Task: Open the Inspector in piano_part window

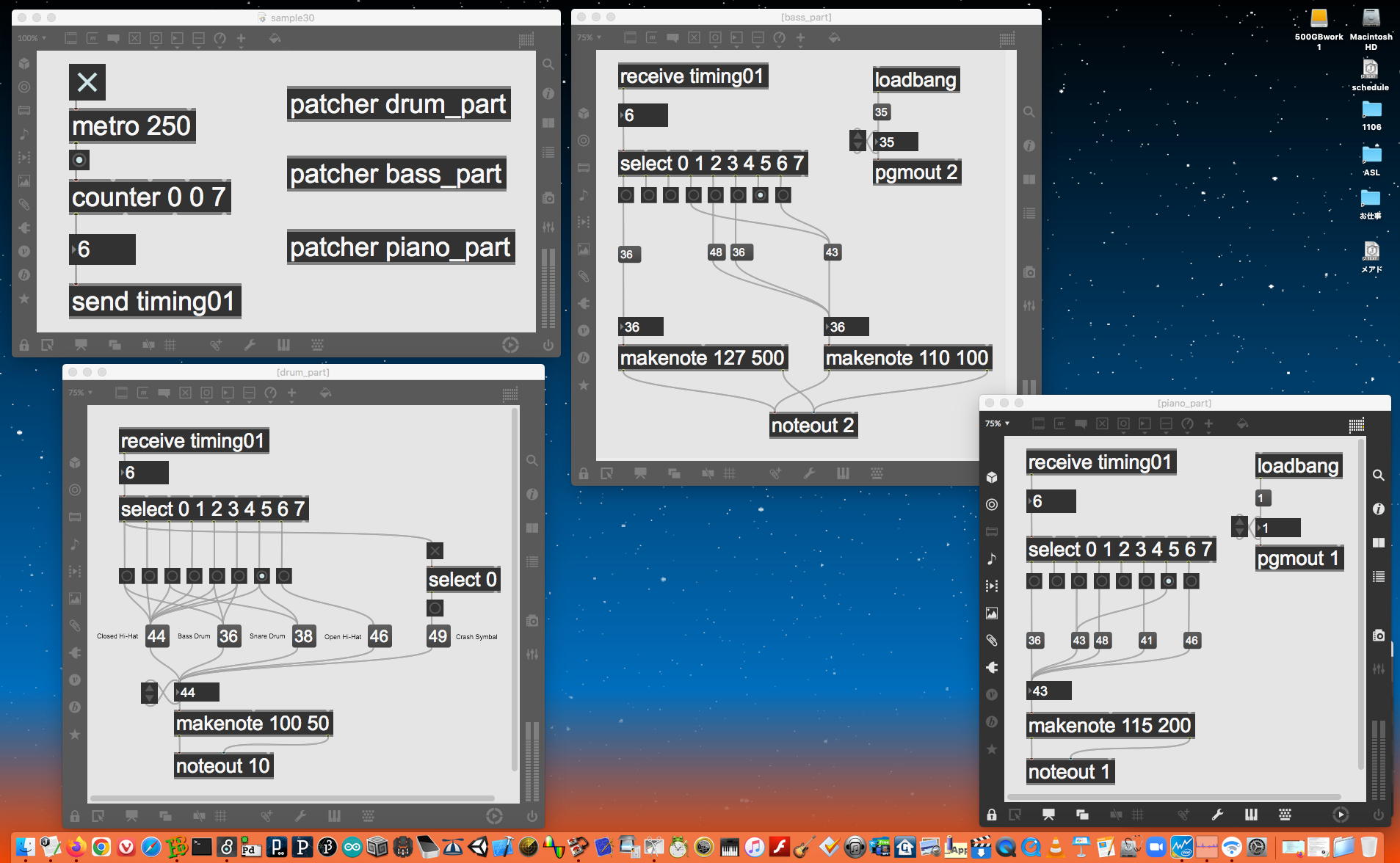Action: click(x=1379, y=509)
